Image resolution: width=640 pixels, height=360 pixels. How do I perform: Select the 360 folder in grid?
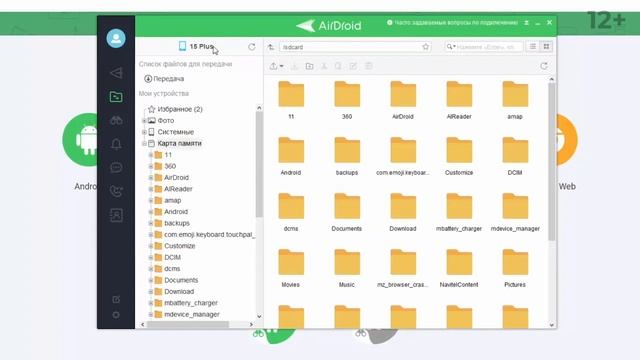coord(347,99)
